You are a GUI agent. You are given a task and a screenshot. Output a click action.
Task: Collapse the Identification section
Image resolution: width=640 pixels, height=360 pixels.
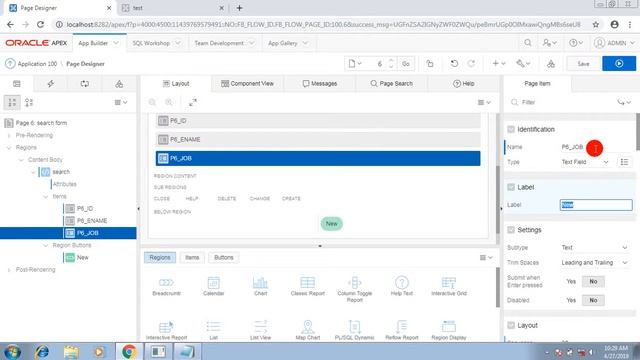(511, 129)
